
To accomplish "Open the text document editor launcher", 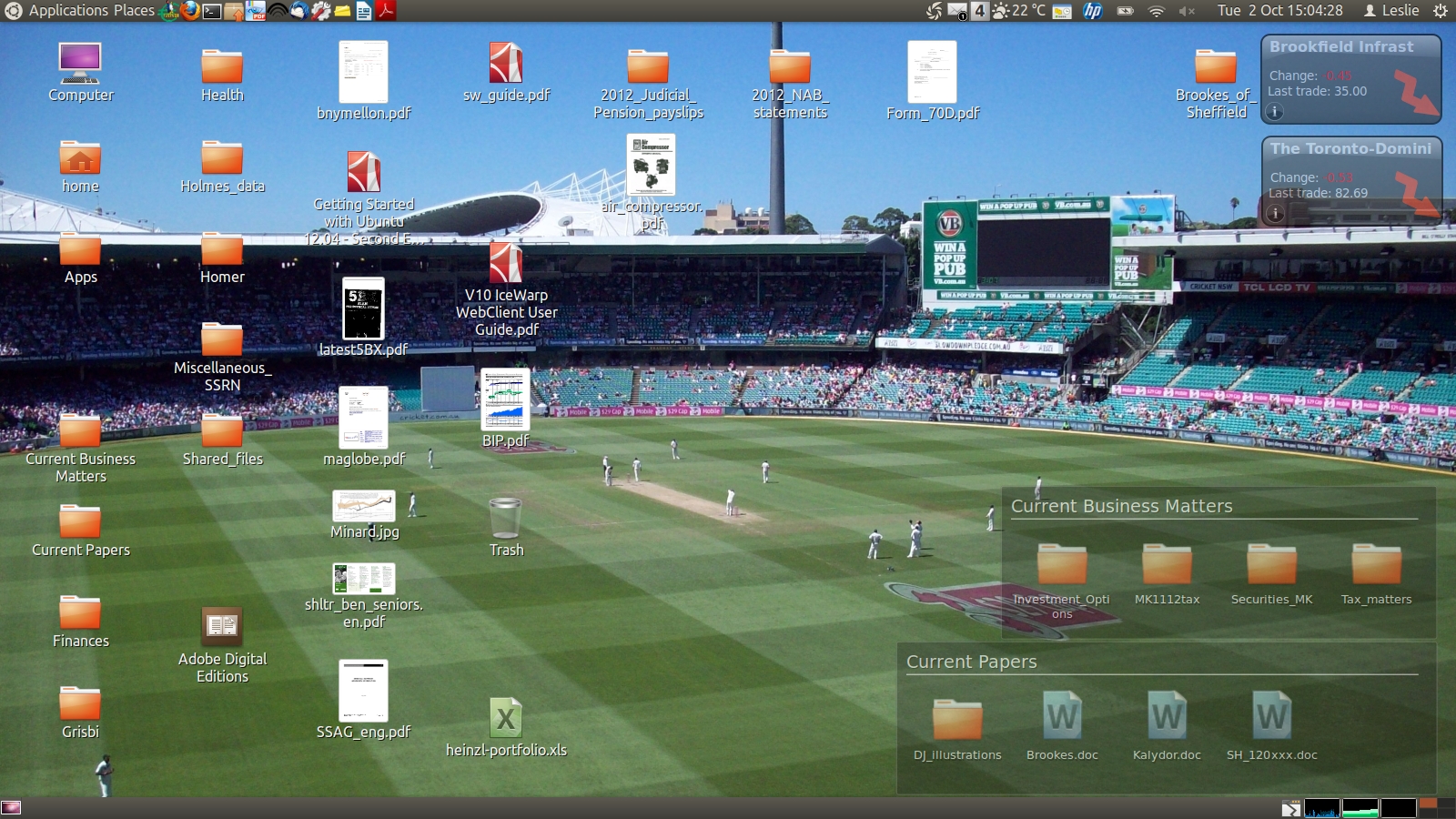I will pos(364,11).
